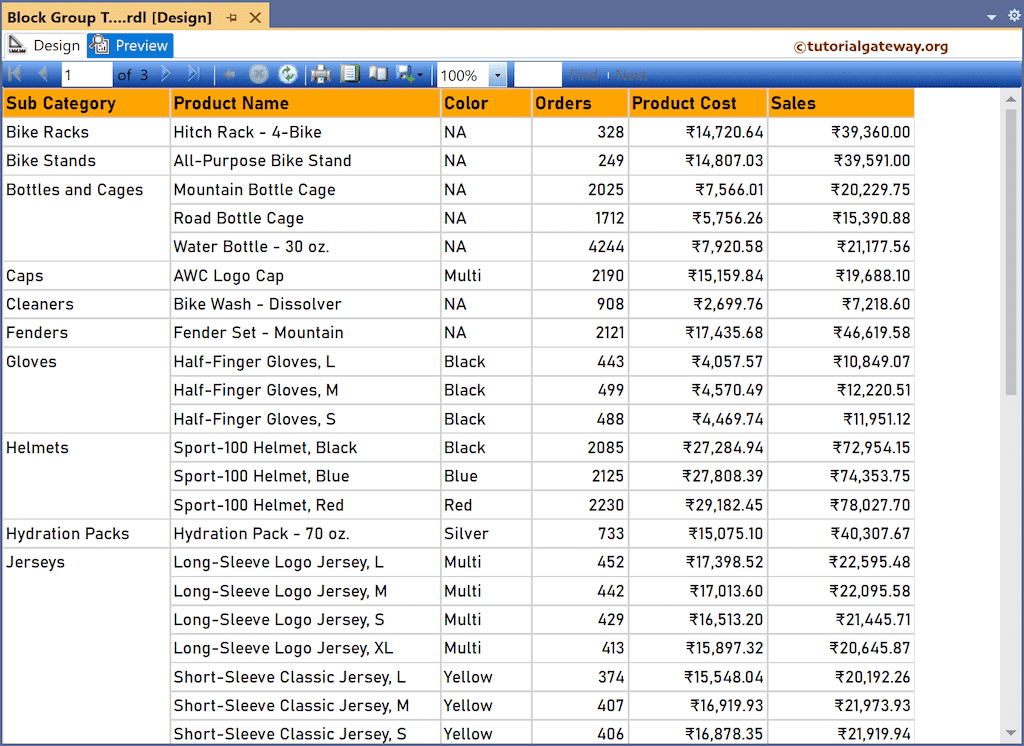Open the Print dialog
This screenshot has width=1024, height=746.
(x=322, y=74)
